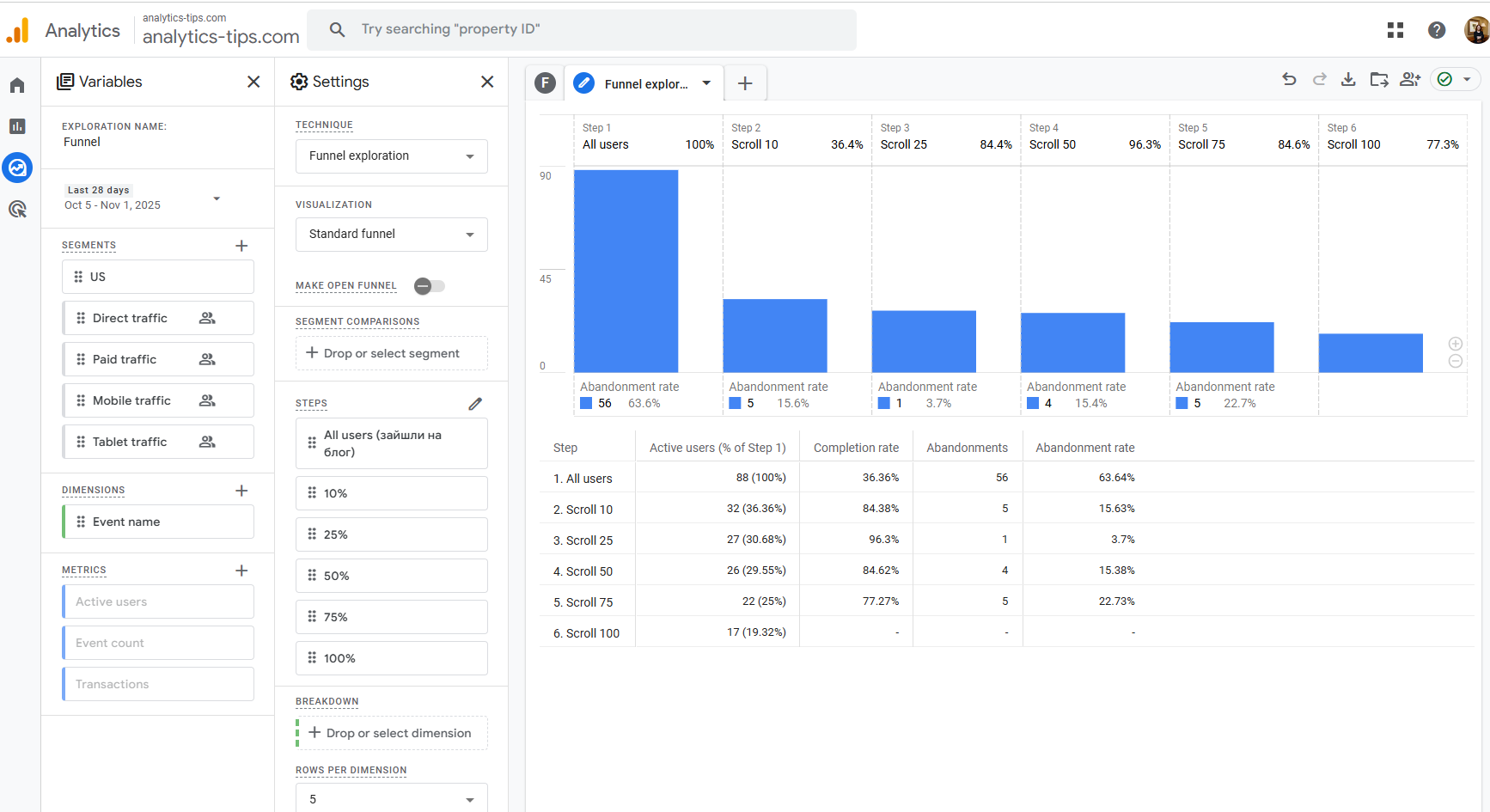Click Drop or select dimension under Breakdown
The height and width of the screenshot is (812, 1490).
click(391, 733)
